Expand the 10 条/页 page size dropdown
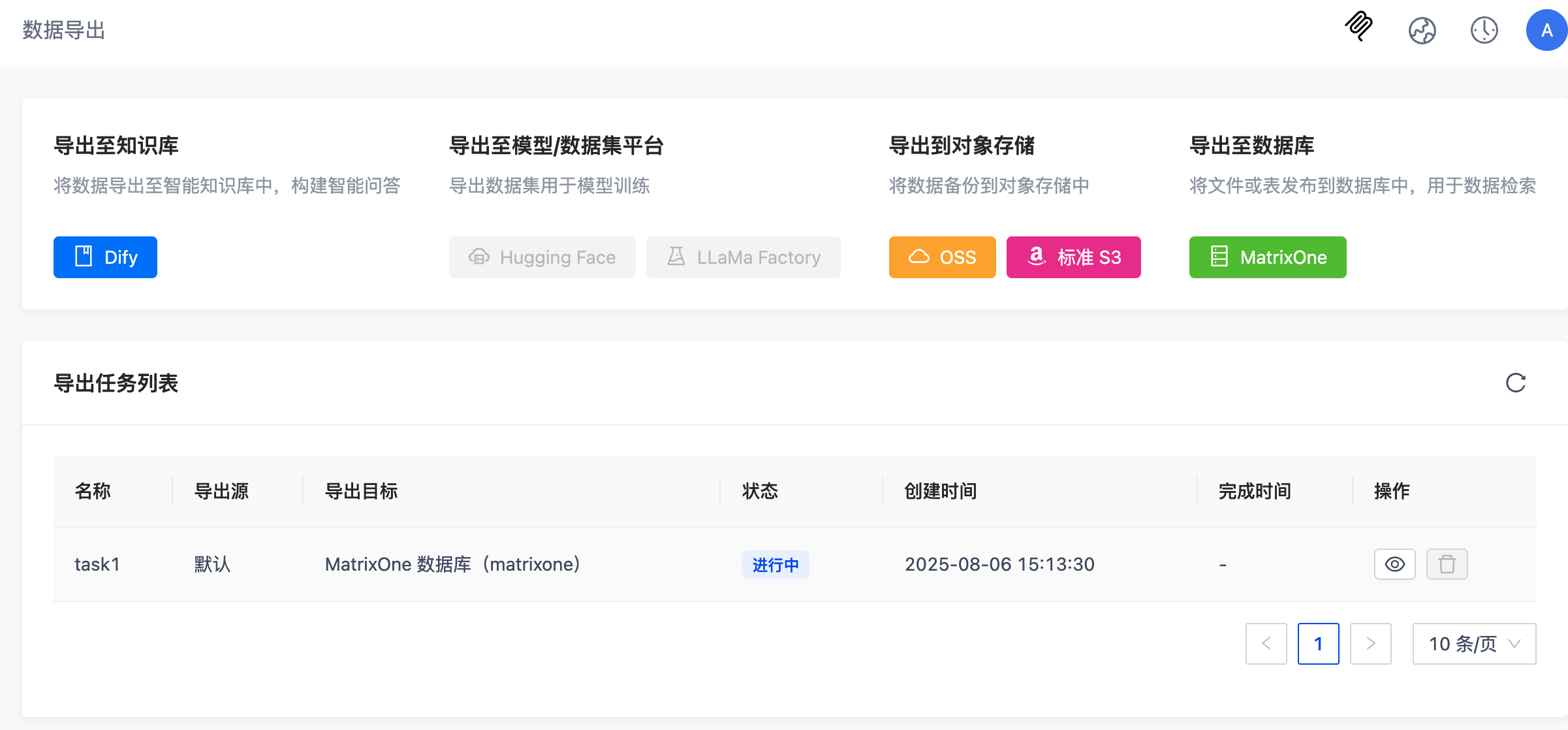This screenshot has width=1568, height=730. click(1474, 644)
